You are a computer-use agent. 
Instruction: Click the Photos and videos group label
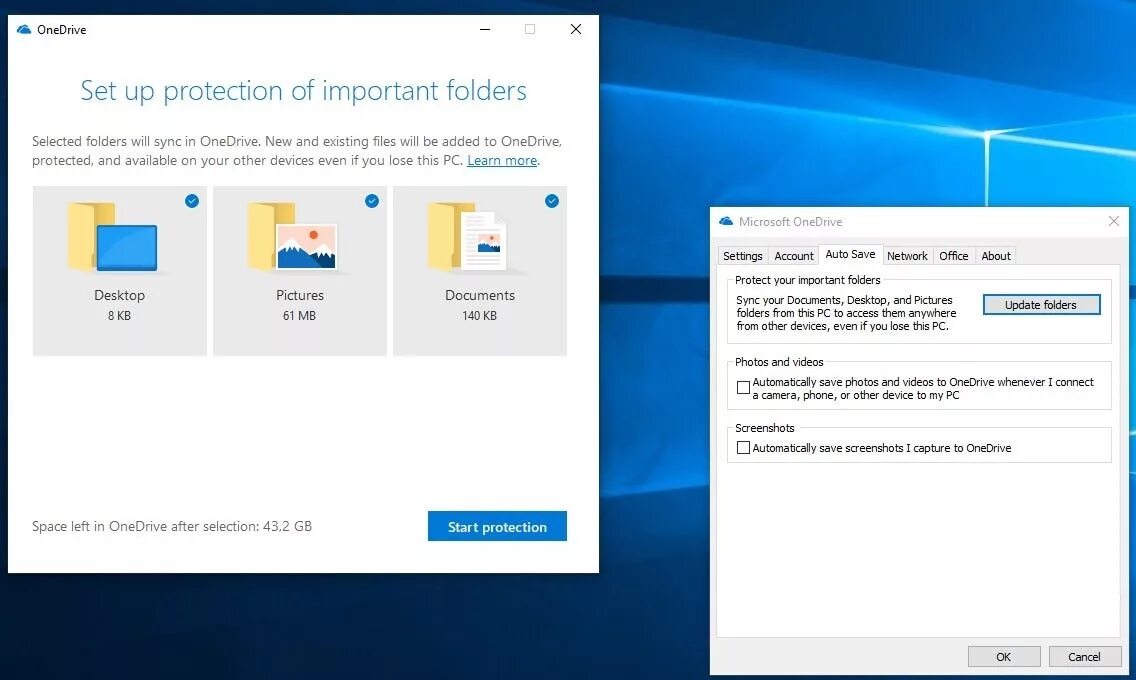click(780, 362)
